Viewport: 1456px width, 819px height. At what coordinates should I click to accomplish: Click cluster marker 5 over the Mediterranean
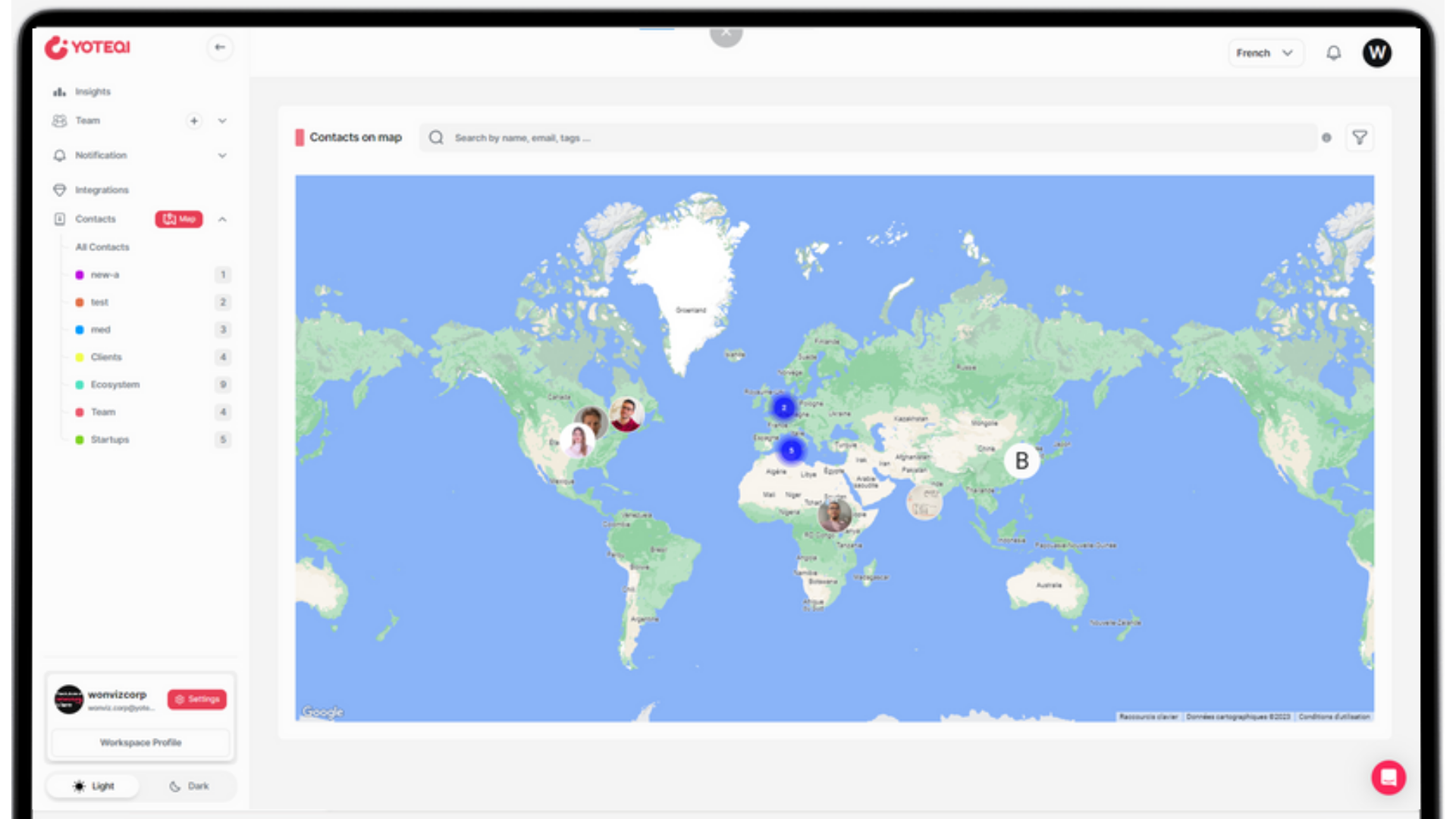pyautogui.click(x=791, y=450)
